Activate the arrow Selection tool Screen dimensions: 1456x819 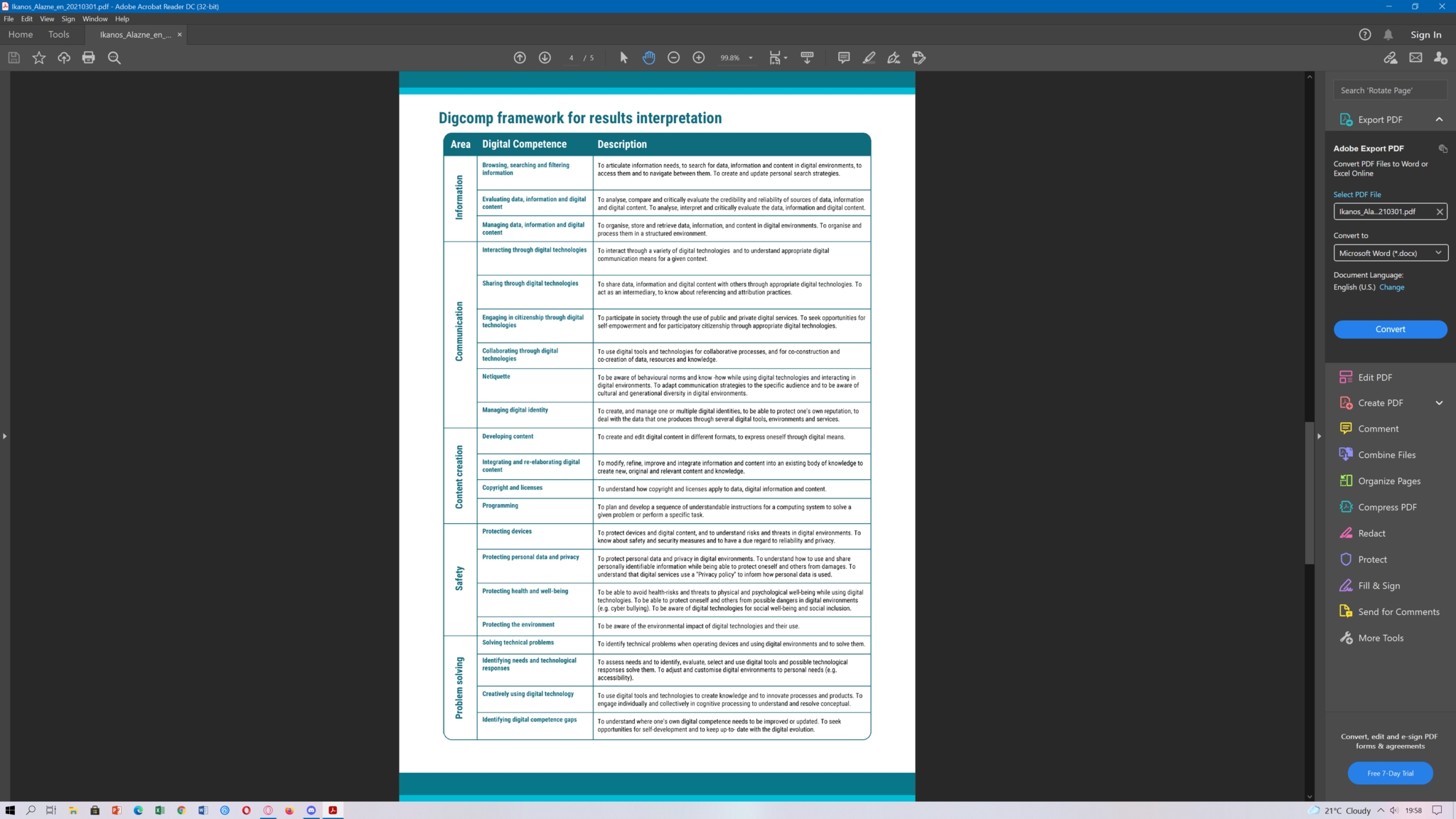(x=623, y=58)
